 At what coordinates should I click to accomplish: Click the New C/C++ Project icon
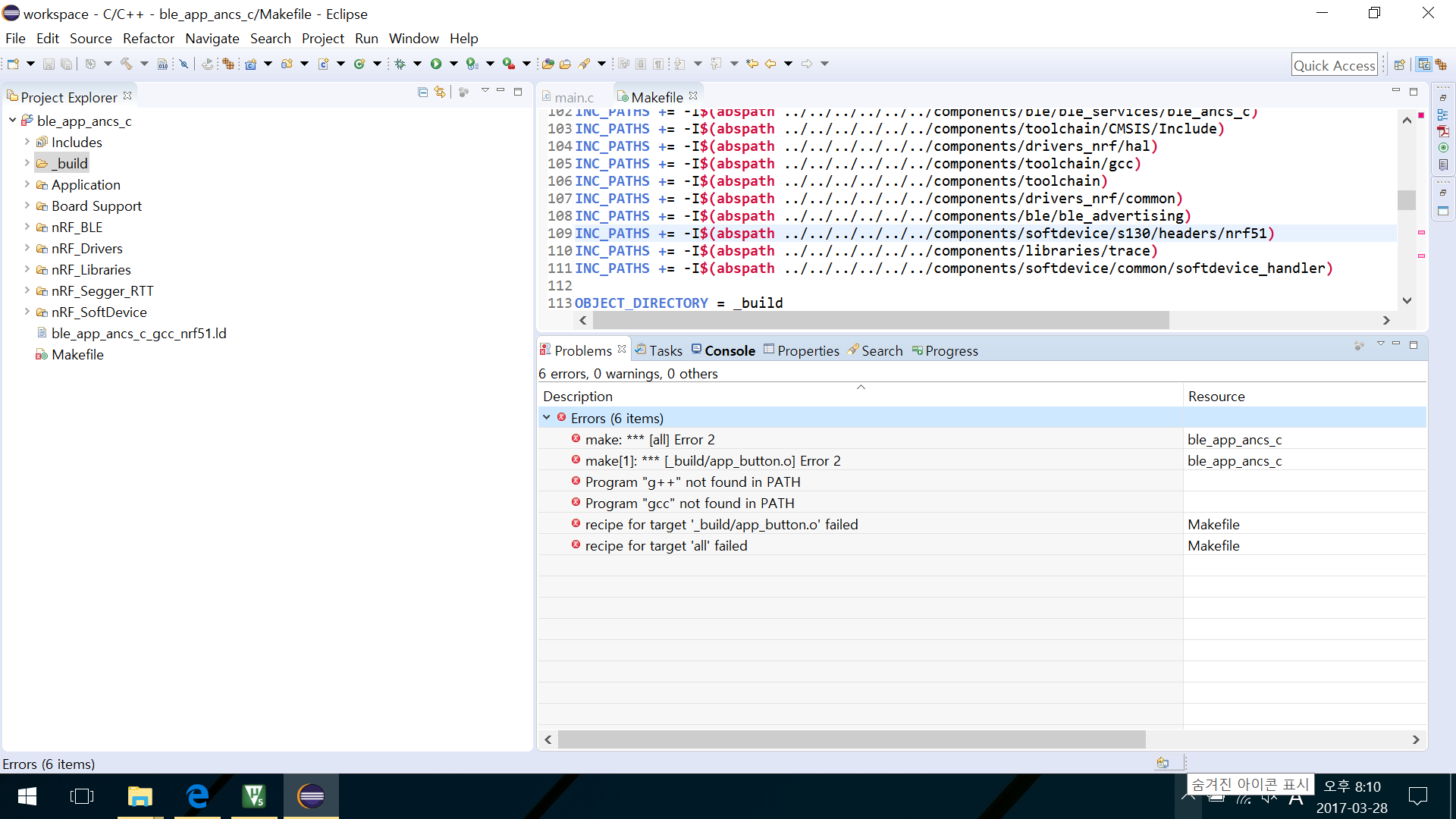click(x=250, y=64)
